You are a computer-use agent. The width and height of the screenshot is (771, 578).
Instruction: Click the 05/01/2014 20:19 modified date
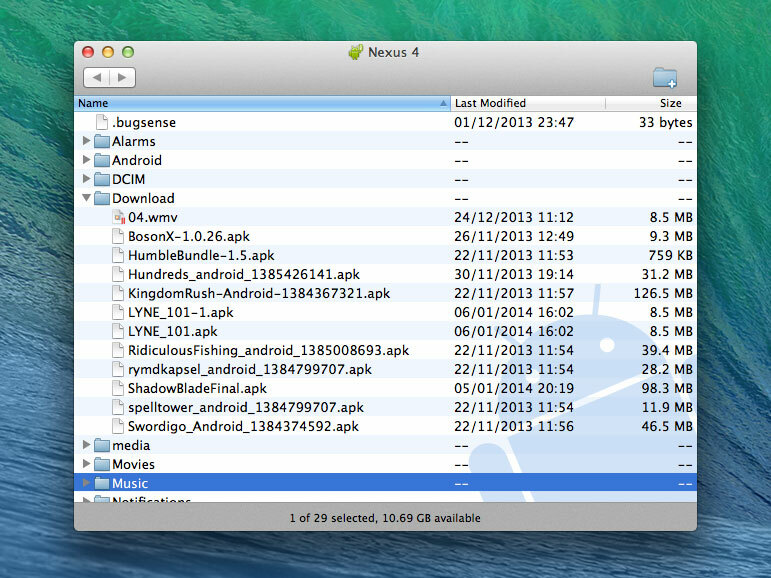(x=514, y=389)
